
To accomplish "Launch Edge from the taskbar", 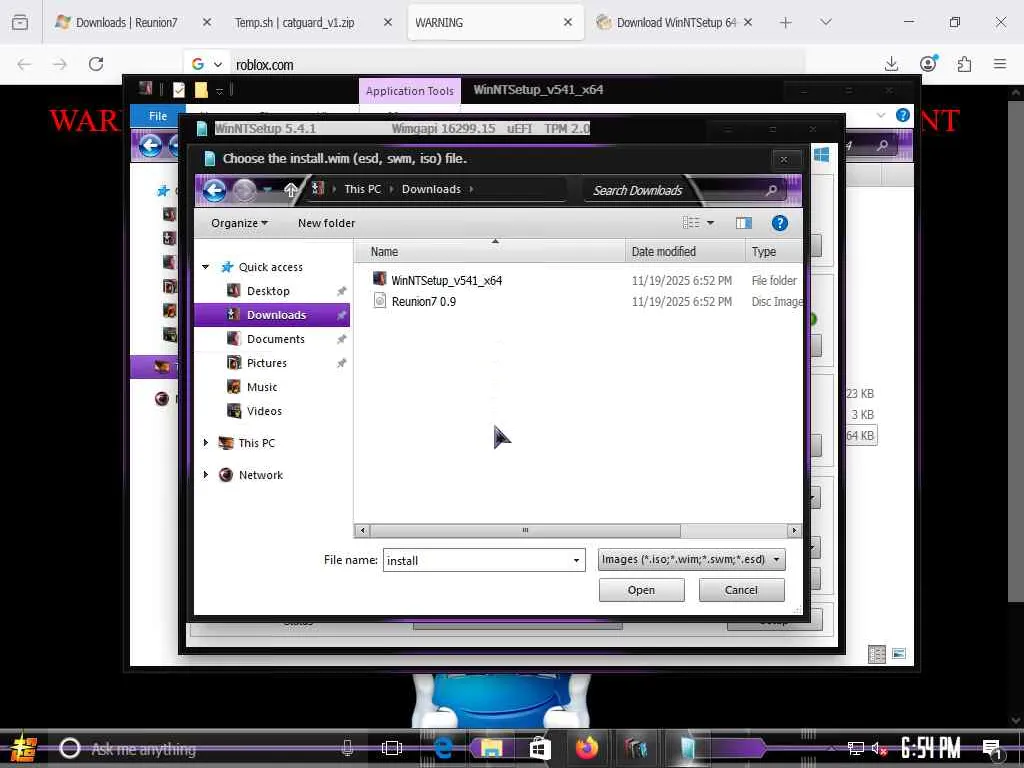I will tap(443, 748).
